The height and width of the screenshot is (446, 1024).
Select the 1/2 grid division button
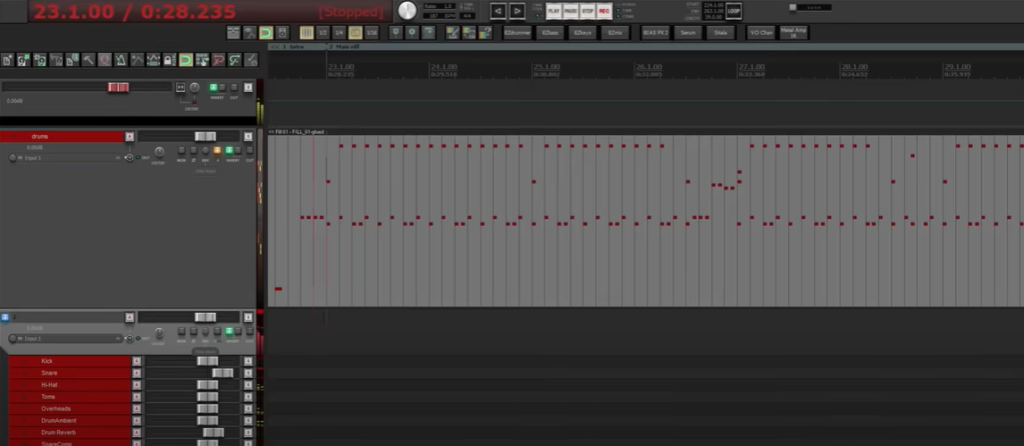tap(323, 33)
